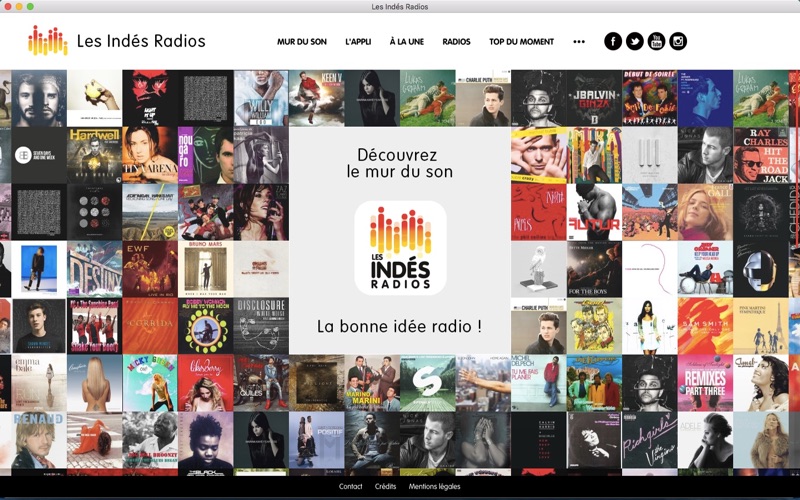
Task: Select the Futur album cover
Action: pos(594,212)
